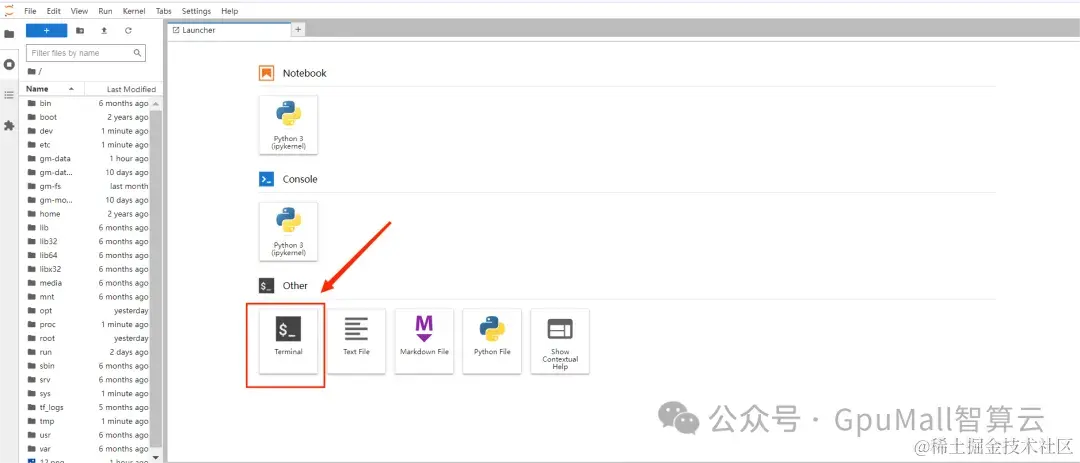
Task: Select the boot folder
Action: click(x=87, y=117)
